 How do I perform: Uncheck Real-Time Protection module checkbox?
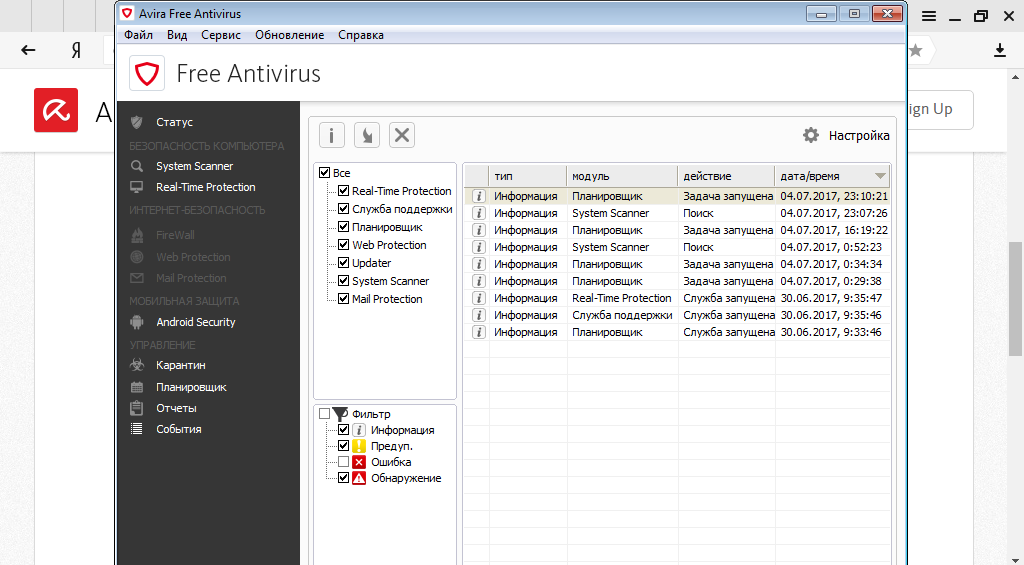coord(344,191)
